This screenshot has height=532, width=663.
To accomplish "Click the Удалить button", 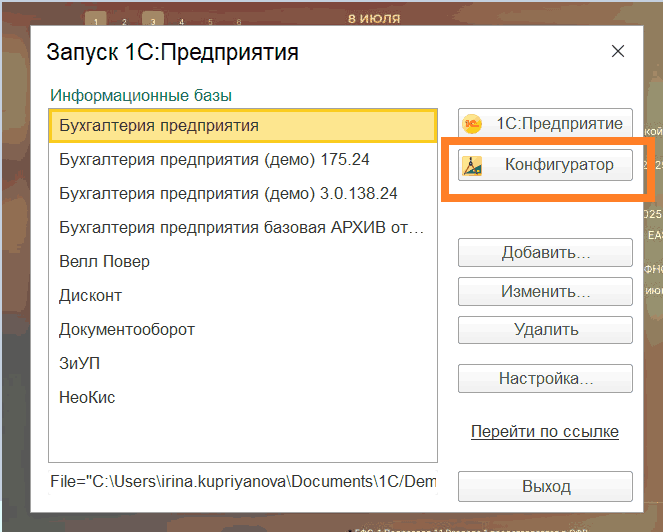I will click(x=545, y=330).
